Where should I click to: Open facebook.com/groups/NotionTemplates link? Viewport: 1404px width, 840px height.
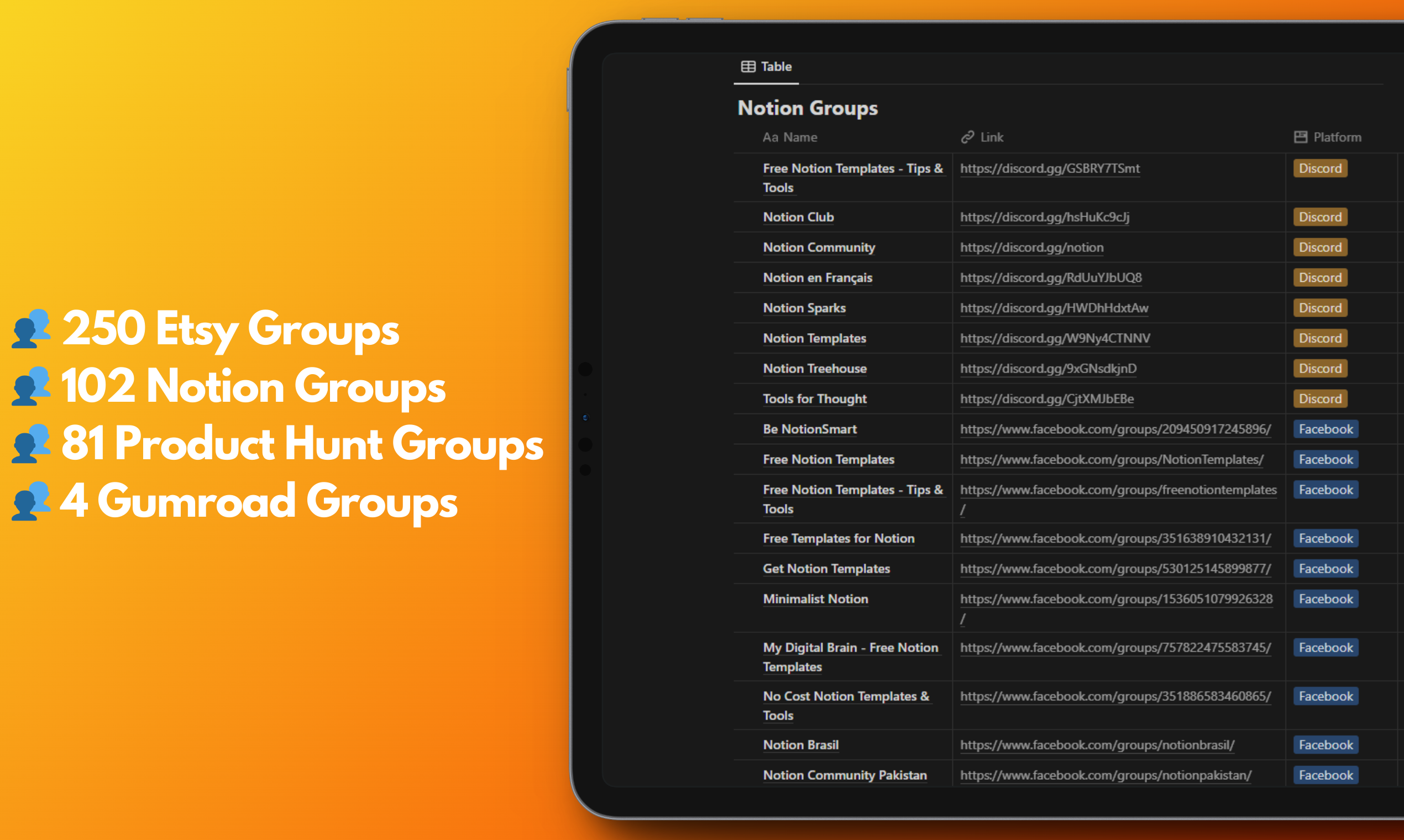click(x=1112, y=459)
